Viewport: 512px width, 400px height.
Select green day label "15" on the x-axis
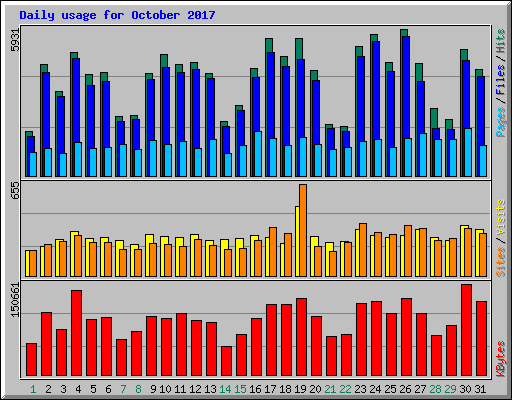pyautogui.click(x=240, y=389)
